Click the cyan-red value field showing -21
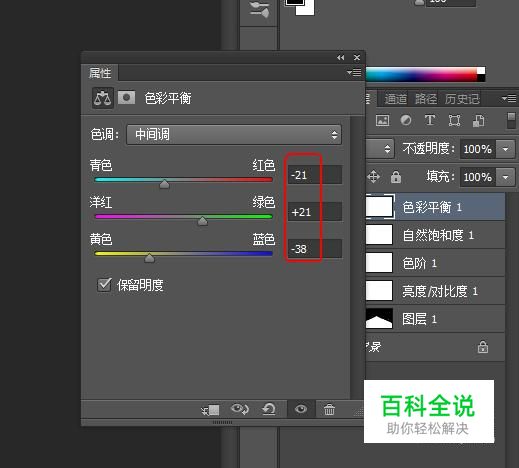Viewport: 519px width, 468px height. click(x=315, y=175)
